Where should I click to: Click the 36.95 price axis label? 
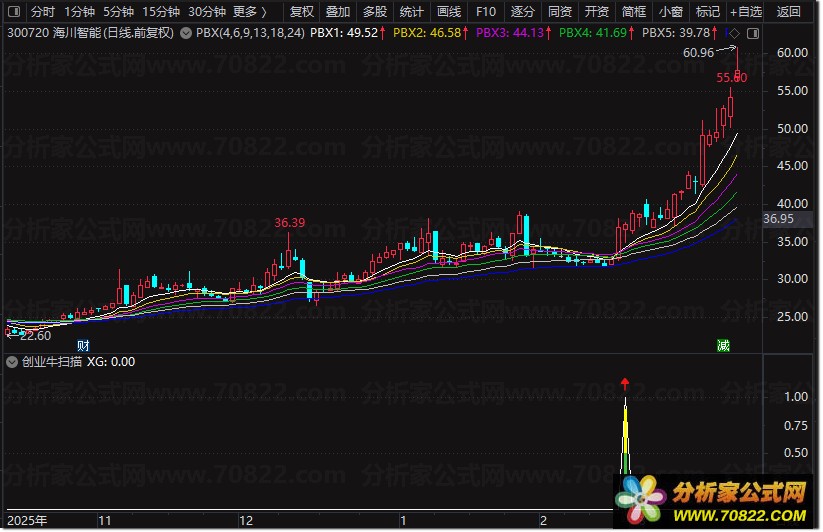[x=778, y=219]
